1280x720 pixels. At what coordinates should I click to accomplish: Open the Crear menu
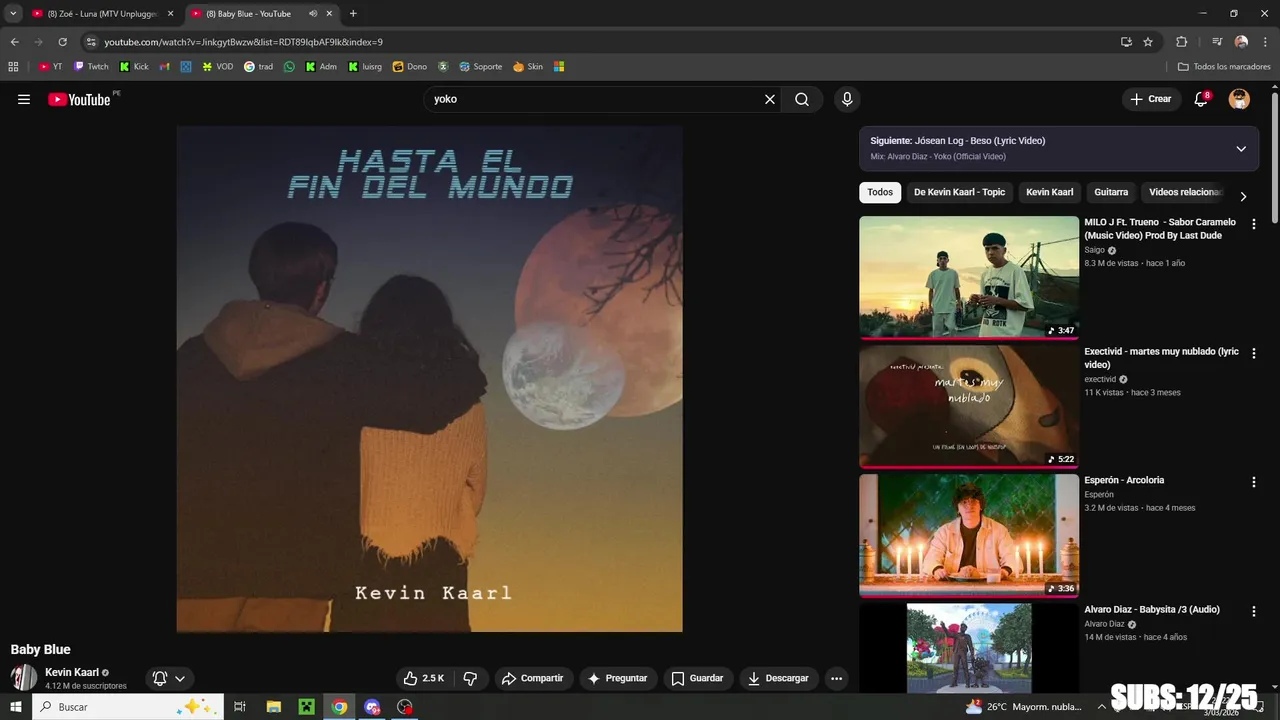tap(1151, 99)
